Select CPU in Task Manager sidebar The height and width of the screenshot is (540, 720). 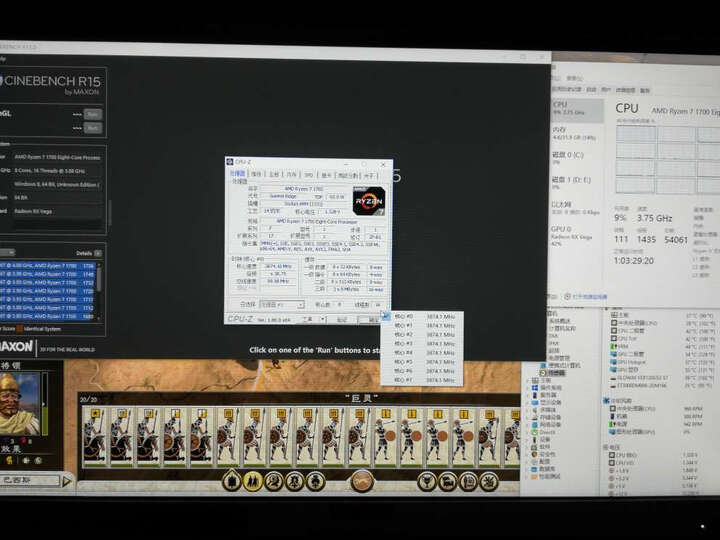coord(578,111)
